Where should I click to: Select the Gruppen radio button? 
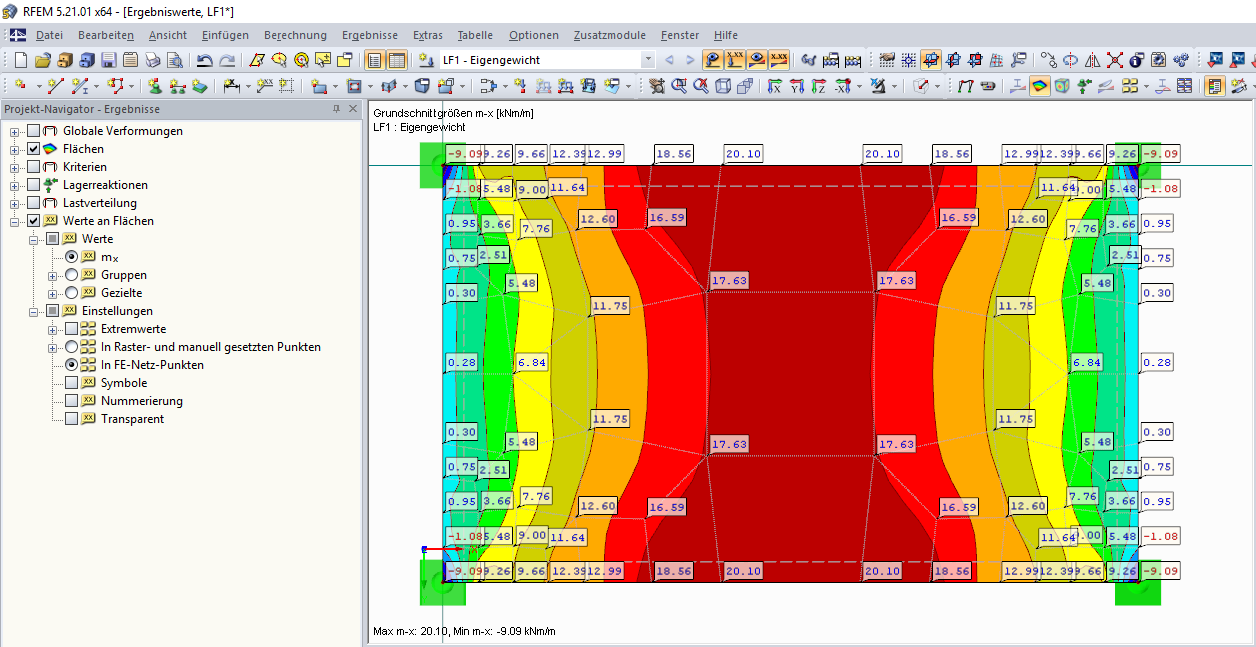coord(71,275)
